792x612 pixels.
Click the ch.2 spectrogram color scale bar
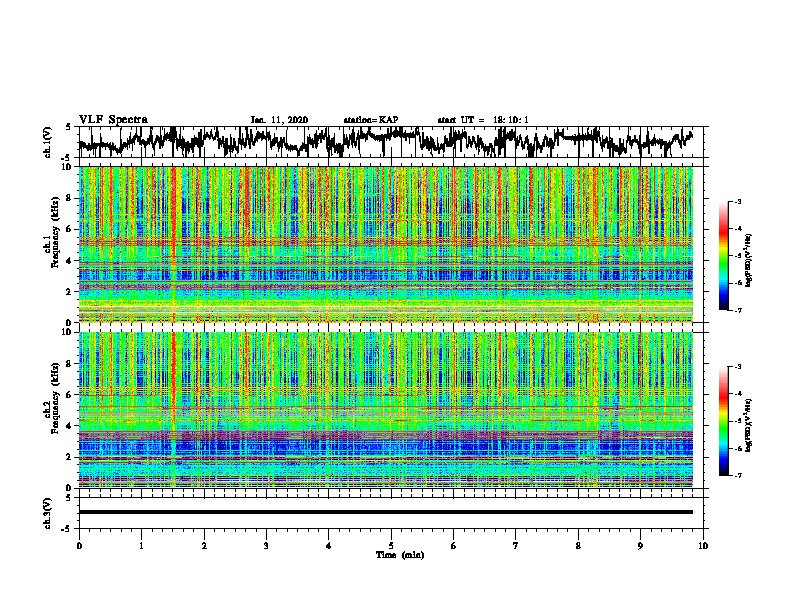(723, 421)
